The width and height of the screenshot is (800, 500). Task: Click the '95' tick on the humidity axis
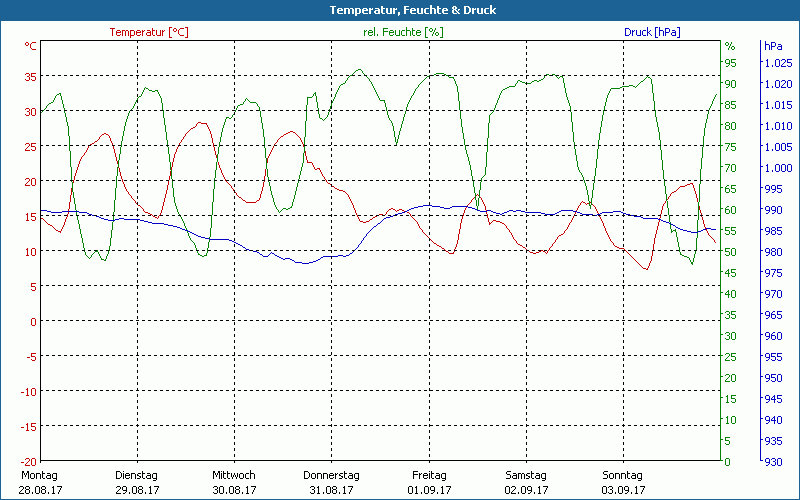pyautogui.click(x=731, y=63)
